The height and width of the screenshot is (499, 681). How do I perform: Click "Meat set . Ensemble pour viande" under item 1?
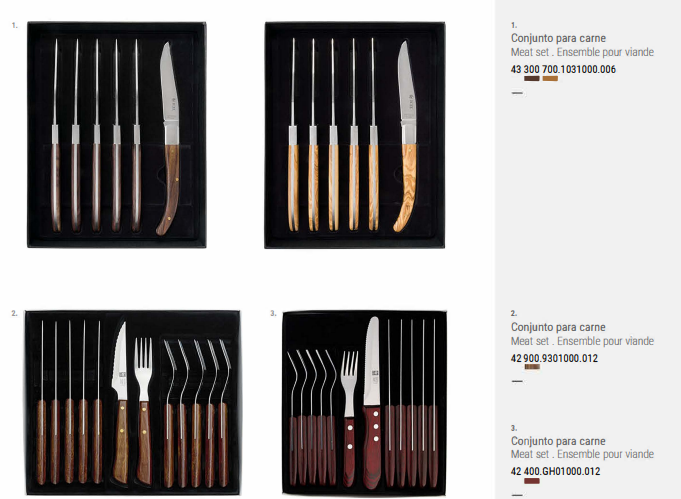click(582, 52)
